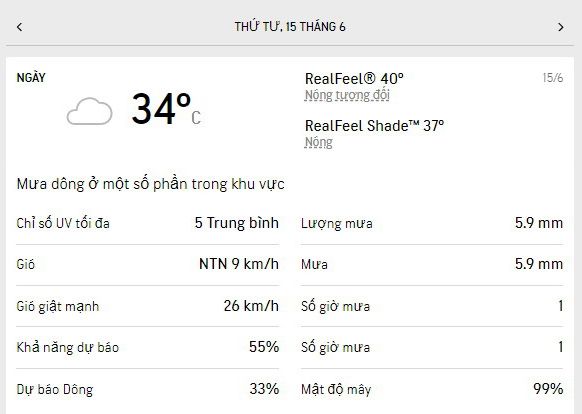Select the Chỉ số UV tối đa row
Viewport: 582px width, 414px height.
[147, 224]
